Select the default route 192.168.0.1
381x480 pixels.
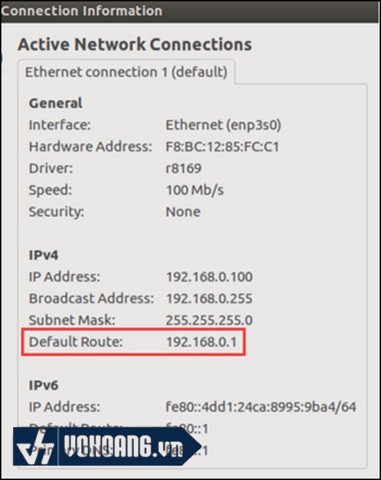pos(201,342)
